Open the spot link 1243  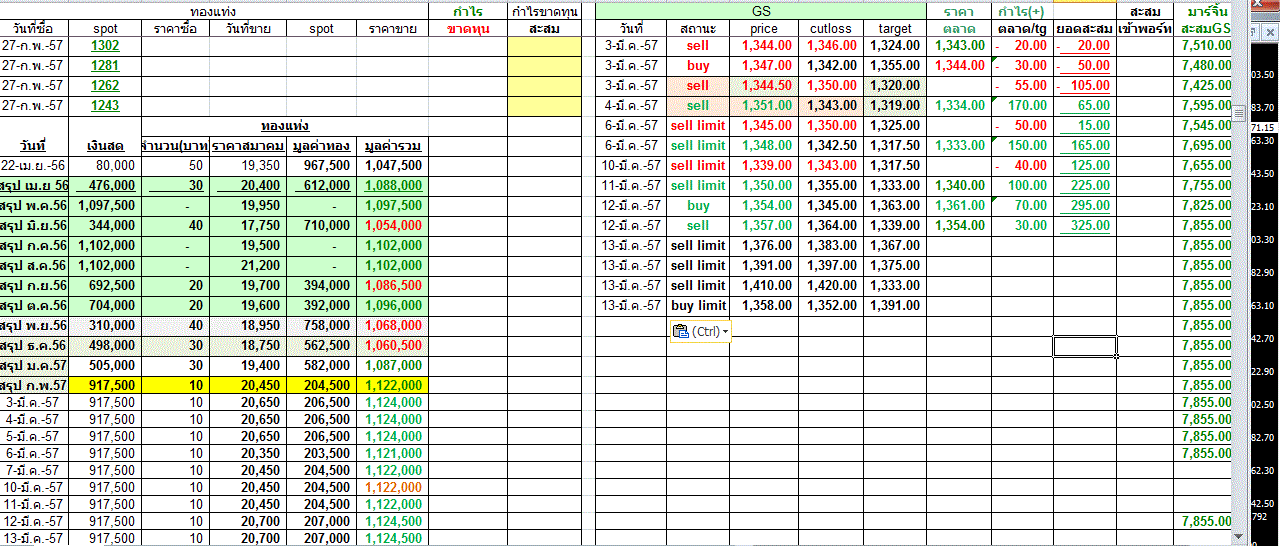click(x=105, y=106)
